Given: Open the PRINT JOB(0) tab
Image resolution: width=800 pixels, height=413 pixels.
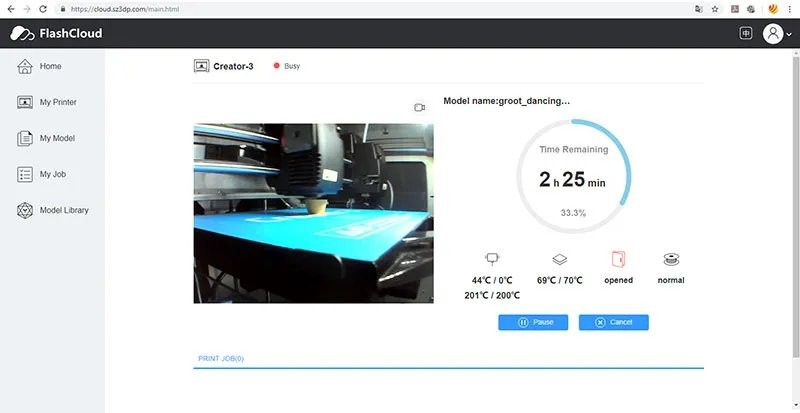Looking at the screenshot, I should (x=221, y=358).
